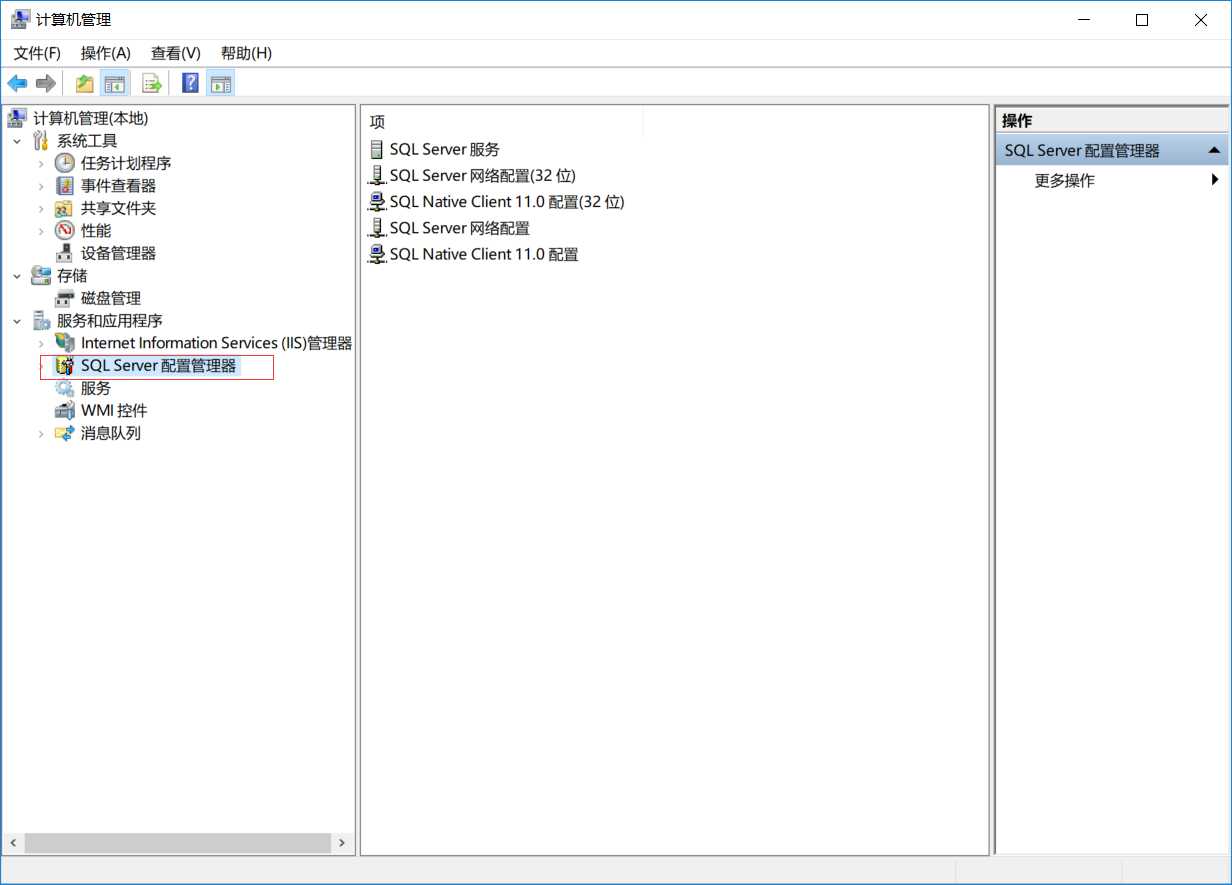Select the WMI 控件 label
Viewport: 1232px width, 885px height.
point(114,411)
